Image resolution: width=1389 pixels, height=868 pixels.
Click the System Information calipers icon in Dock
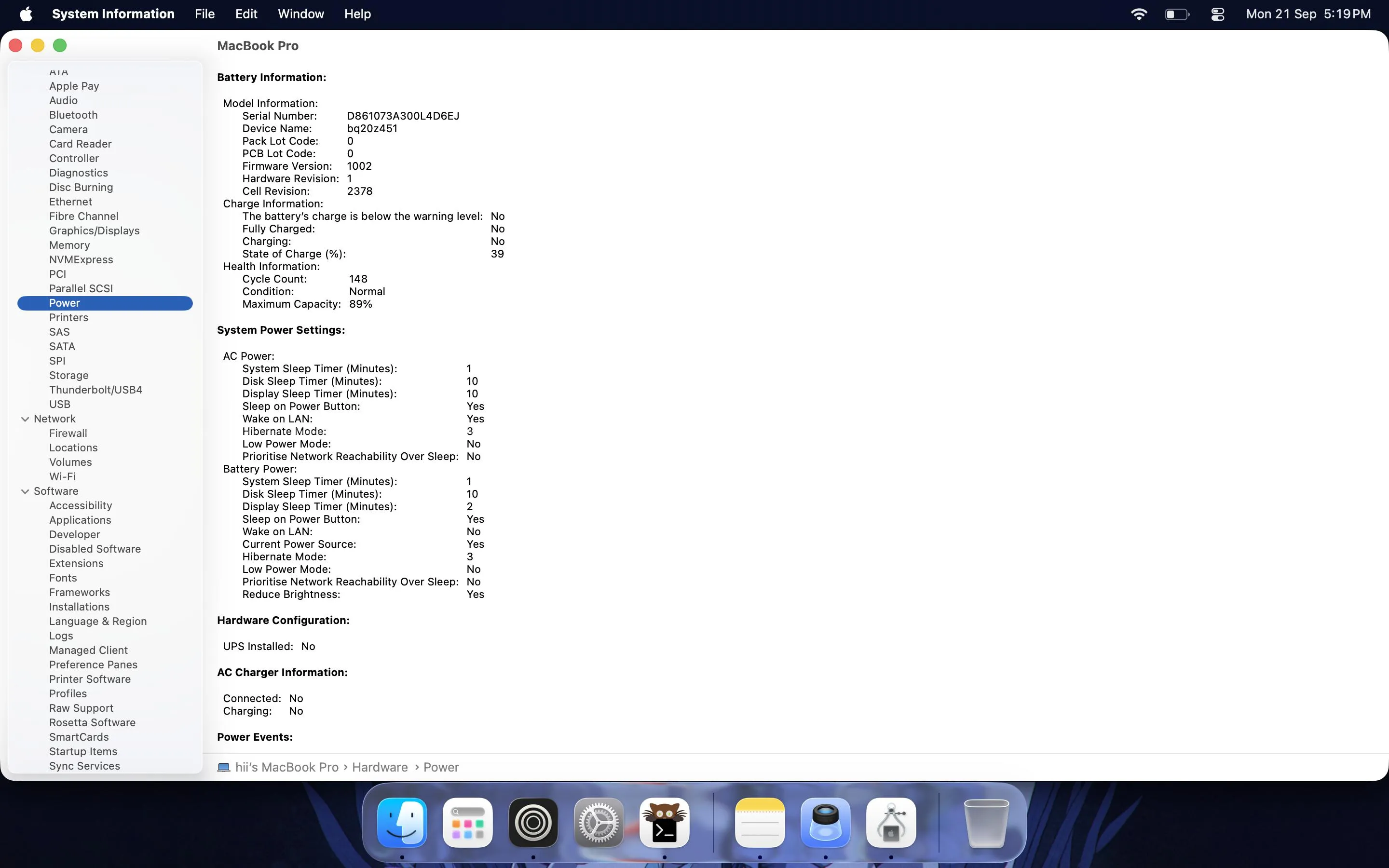(891, 822)
